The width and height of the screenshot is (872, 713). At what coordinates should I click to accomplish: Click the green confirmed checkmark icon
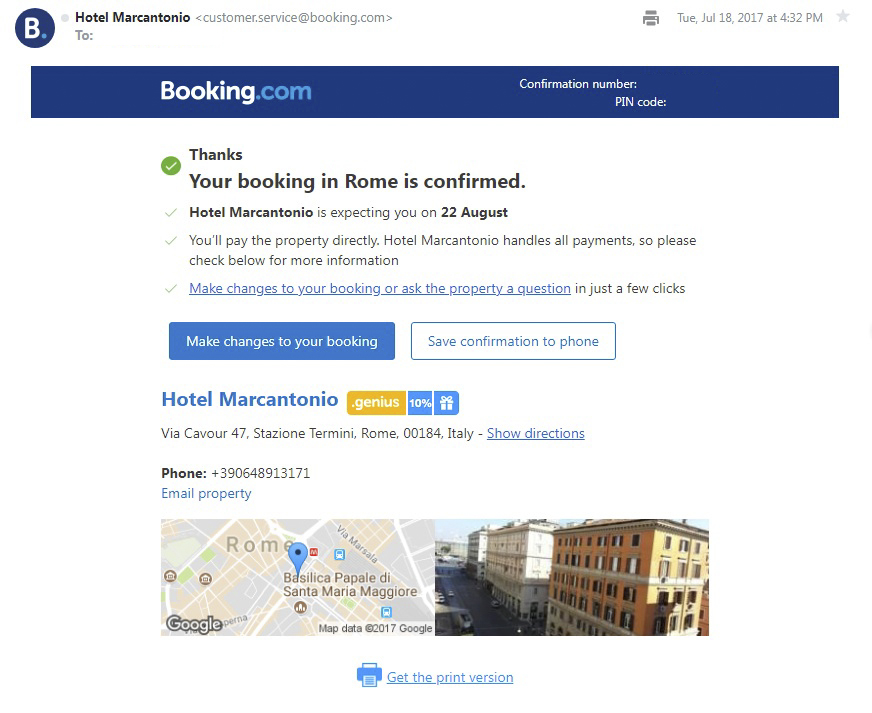tap(171, 165)
